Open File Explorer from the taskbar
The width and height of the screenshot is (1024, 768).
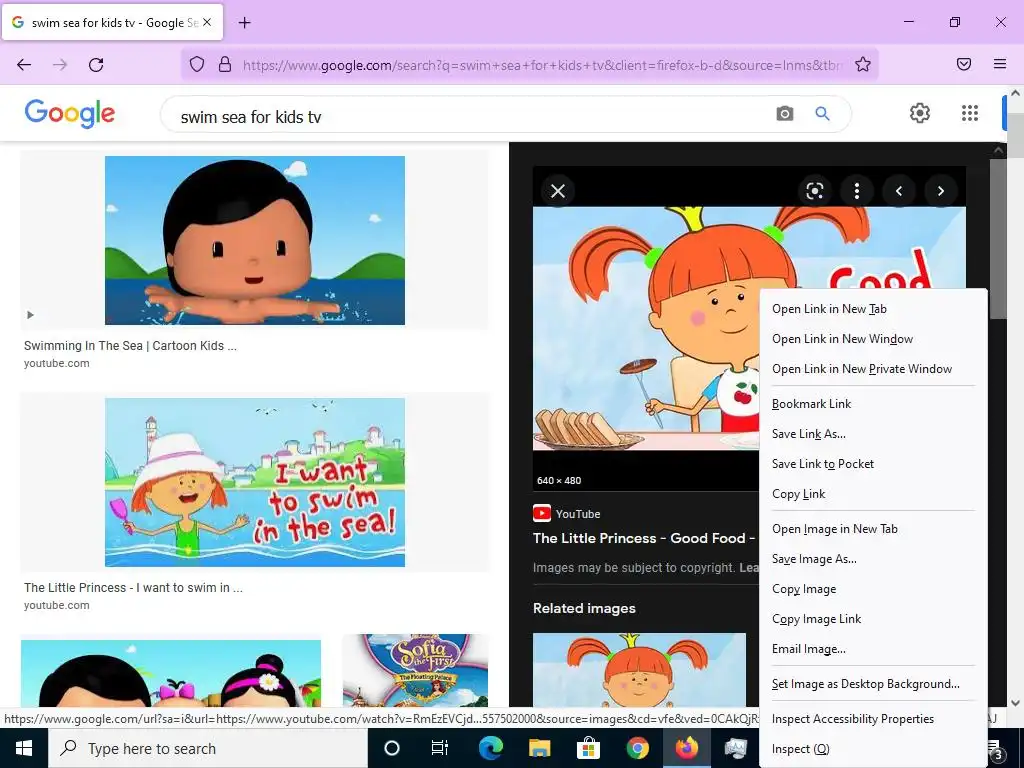tap(539, 748)
